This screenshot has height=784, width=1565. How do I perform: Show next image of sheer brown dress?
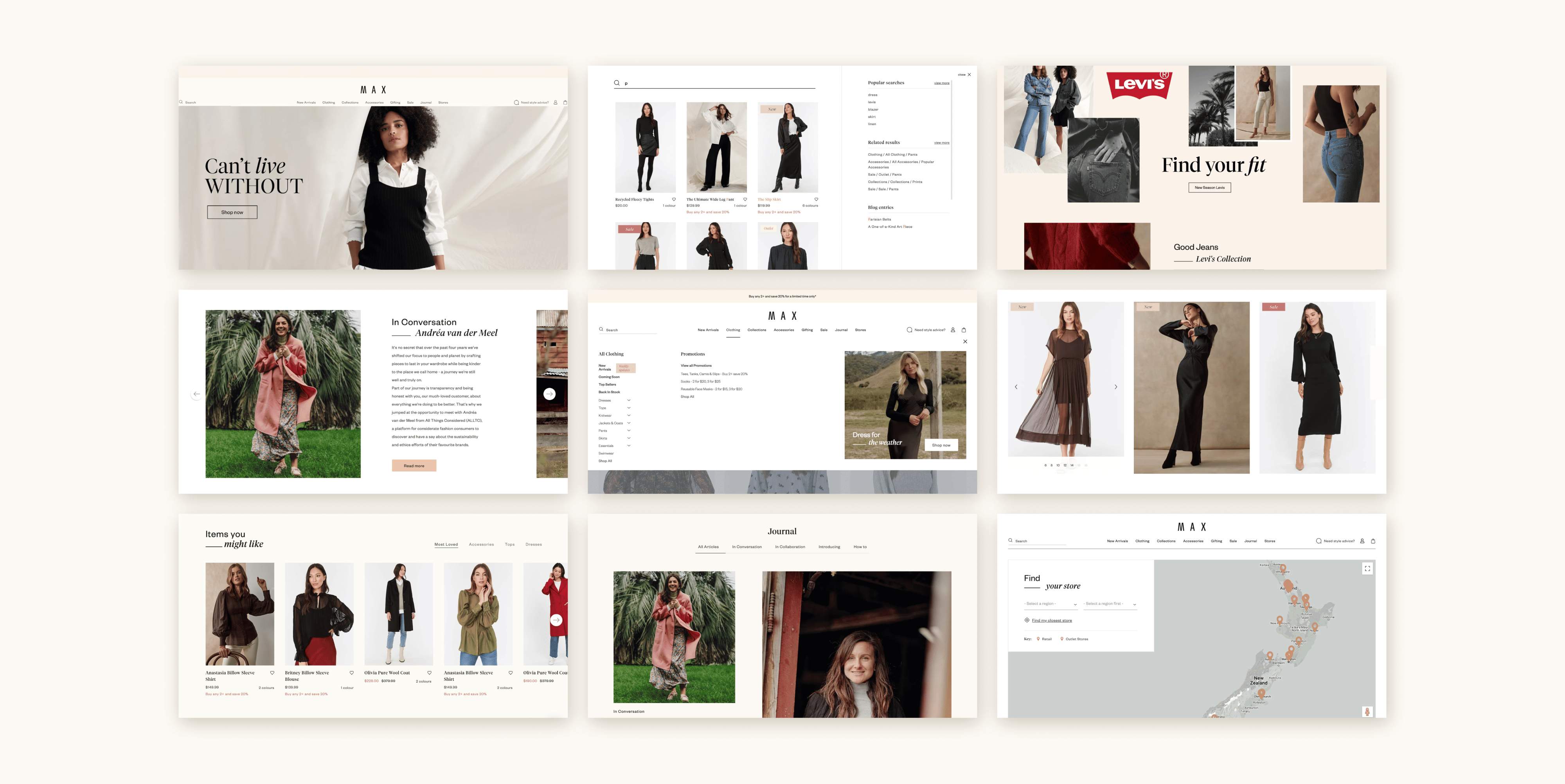coord(1115,387)
